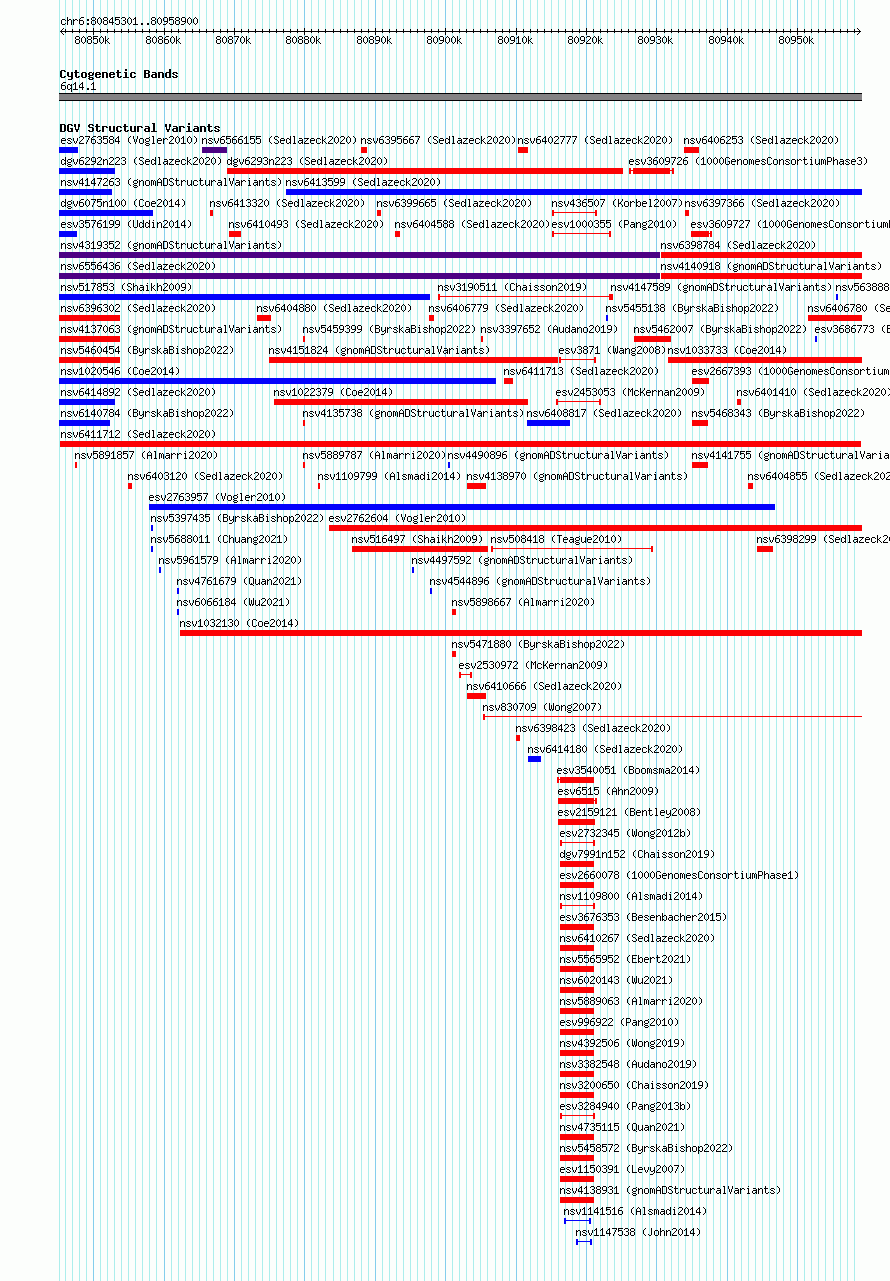Click esv1000355 (Pang2010) label
The image size is (890, 1281).
614,224
